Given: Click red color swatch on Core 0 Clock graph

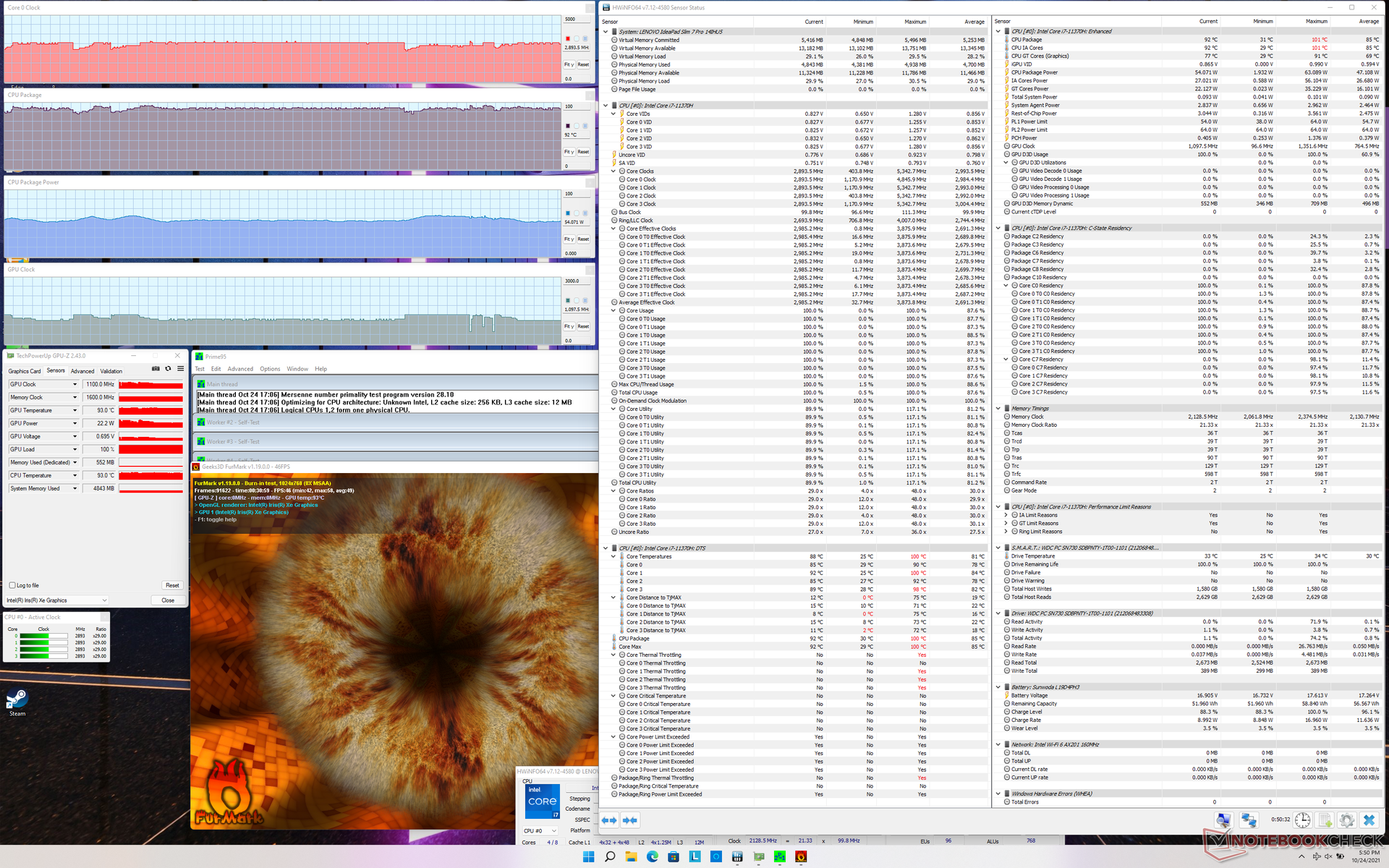Looking at the screenshot, I should click(568, 38).
